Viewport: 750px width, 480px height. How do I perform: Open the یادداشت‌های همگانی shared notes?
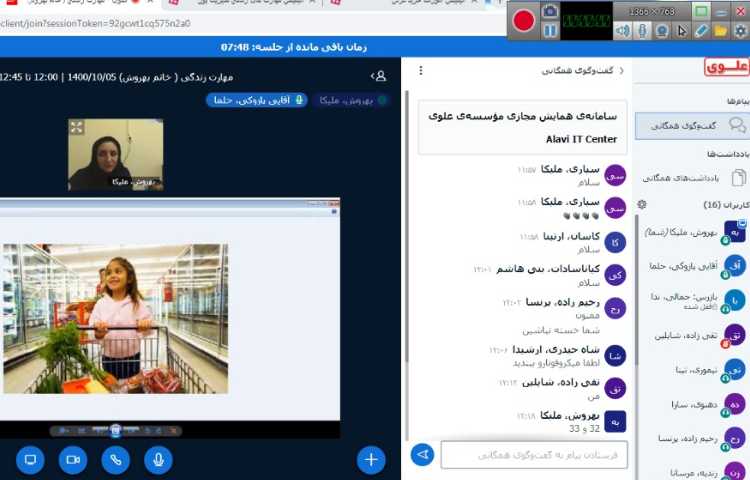pos(694,178)
